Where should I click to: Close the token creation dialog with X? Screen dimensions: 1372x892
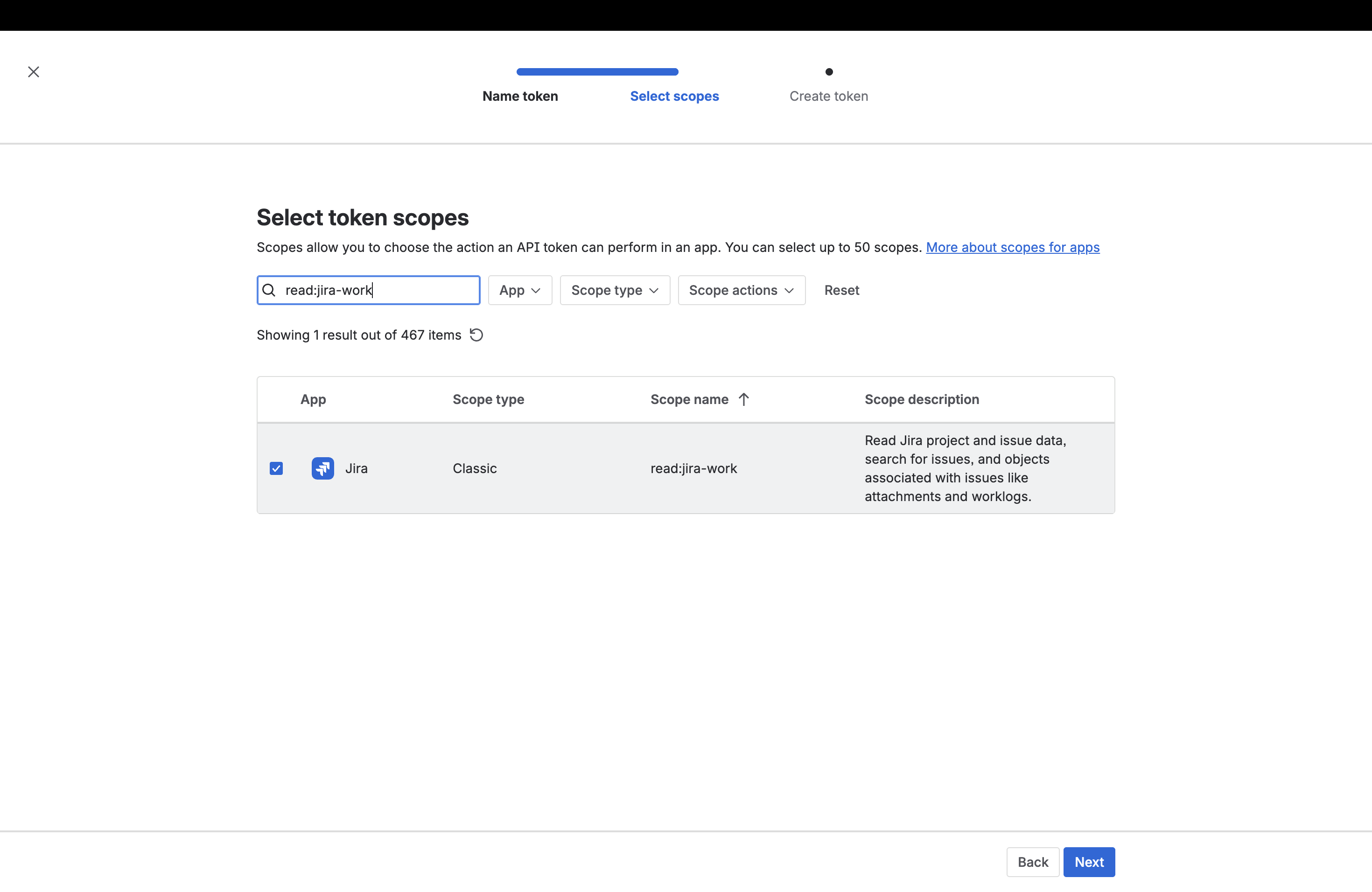click(34, 72)
